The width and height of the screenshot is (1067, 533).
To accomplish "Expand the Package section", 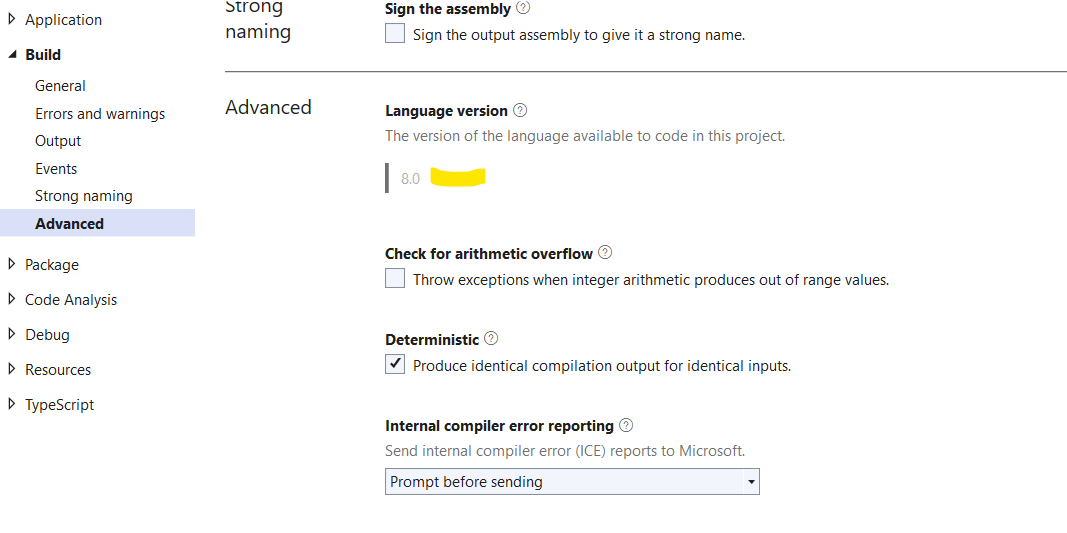I will [12, 264].
